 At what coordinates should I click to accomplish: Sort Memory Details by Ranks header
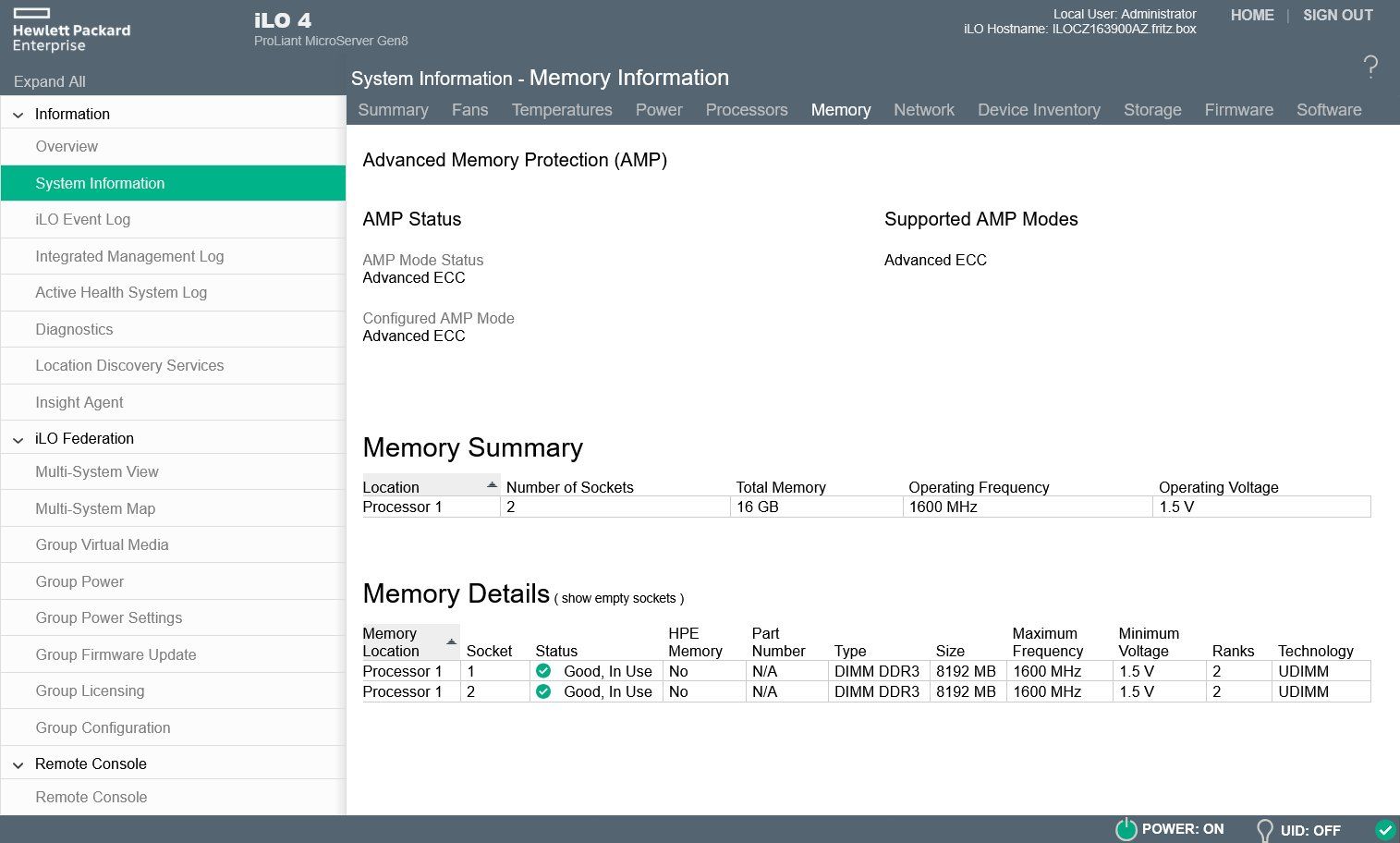[1233, 651]
